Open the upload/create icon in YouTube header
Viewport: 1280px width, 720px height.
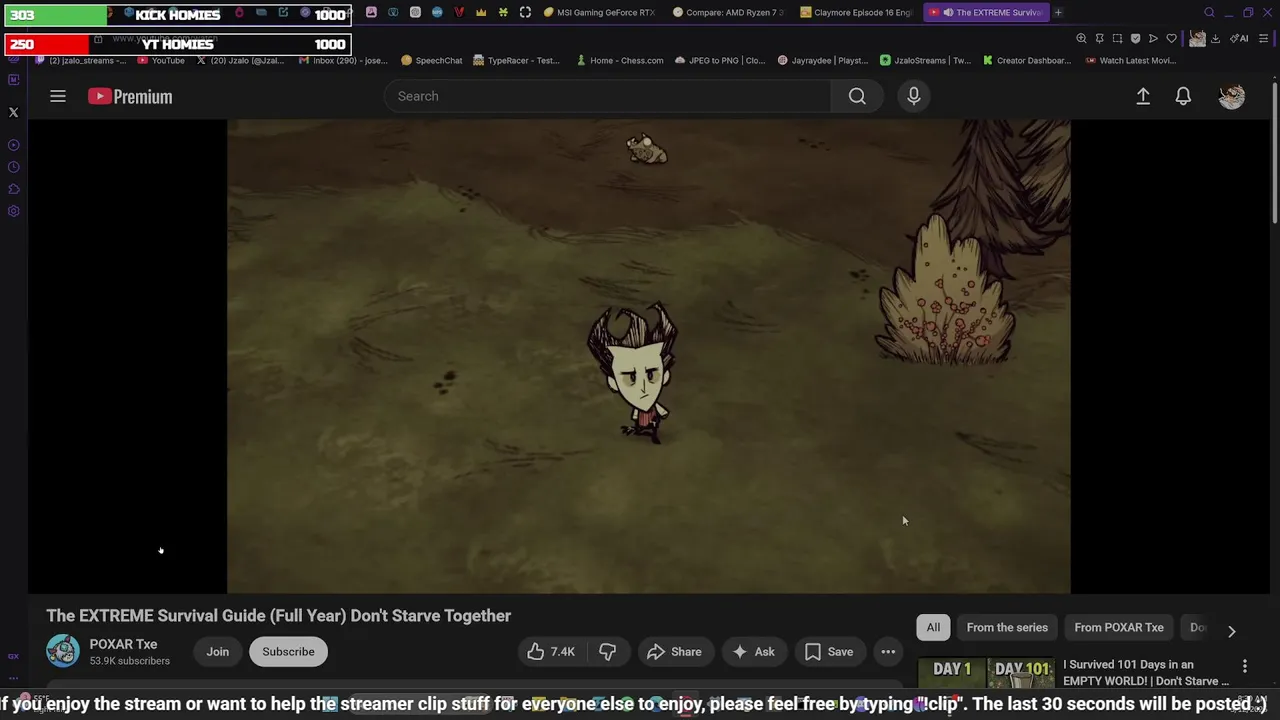(x=1143, y=96)
